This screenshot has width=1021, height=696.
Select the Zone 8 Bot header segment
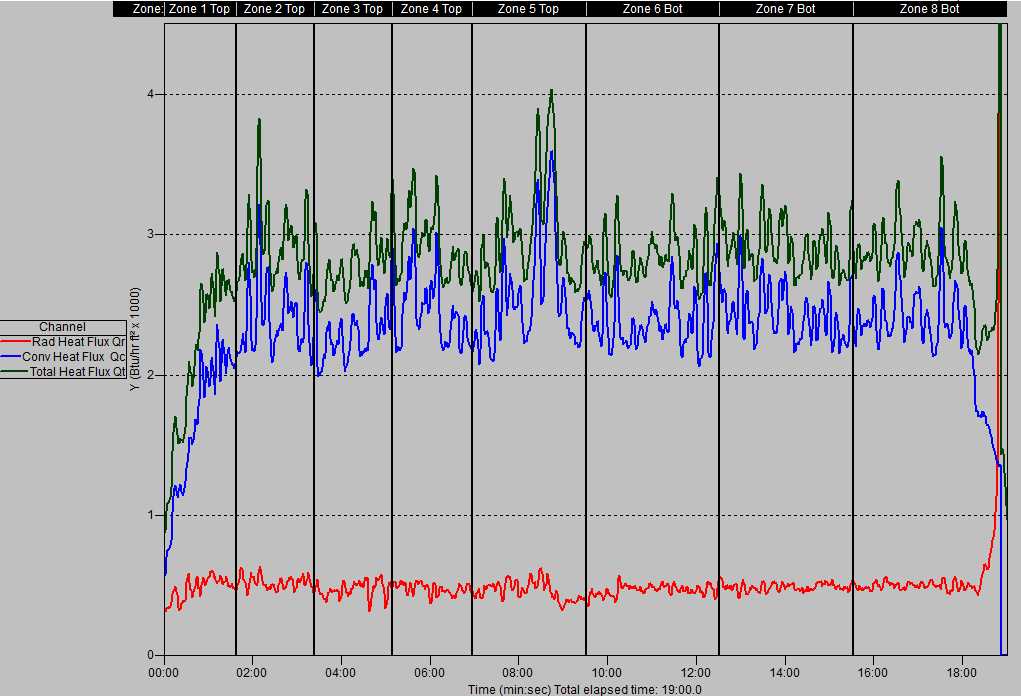(x=929, y=9)
